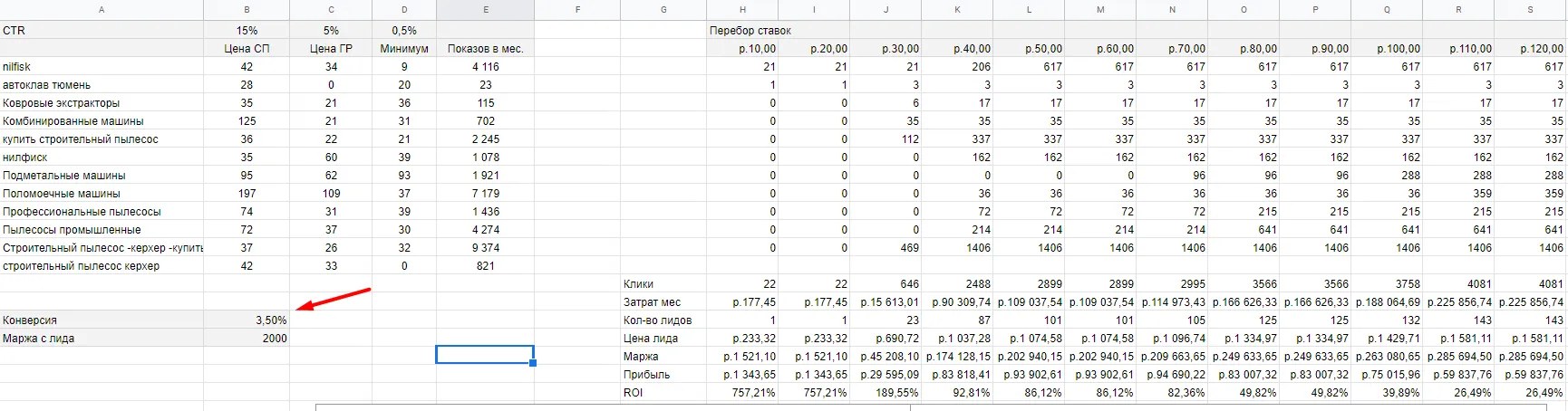Click the р.50,00 bid header

1029,48
